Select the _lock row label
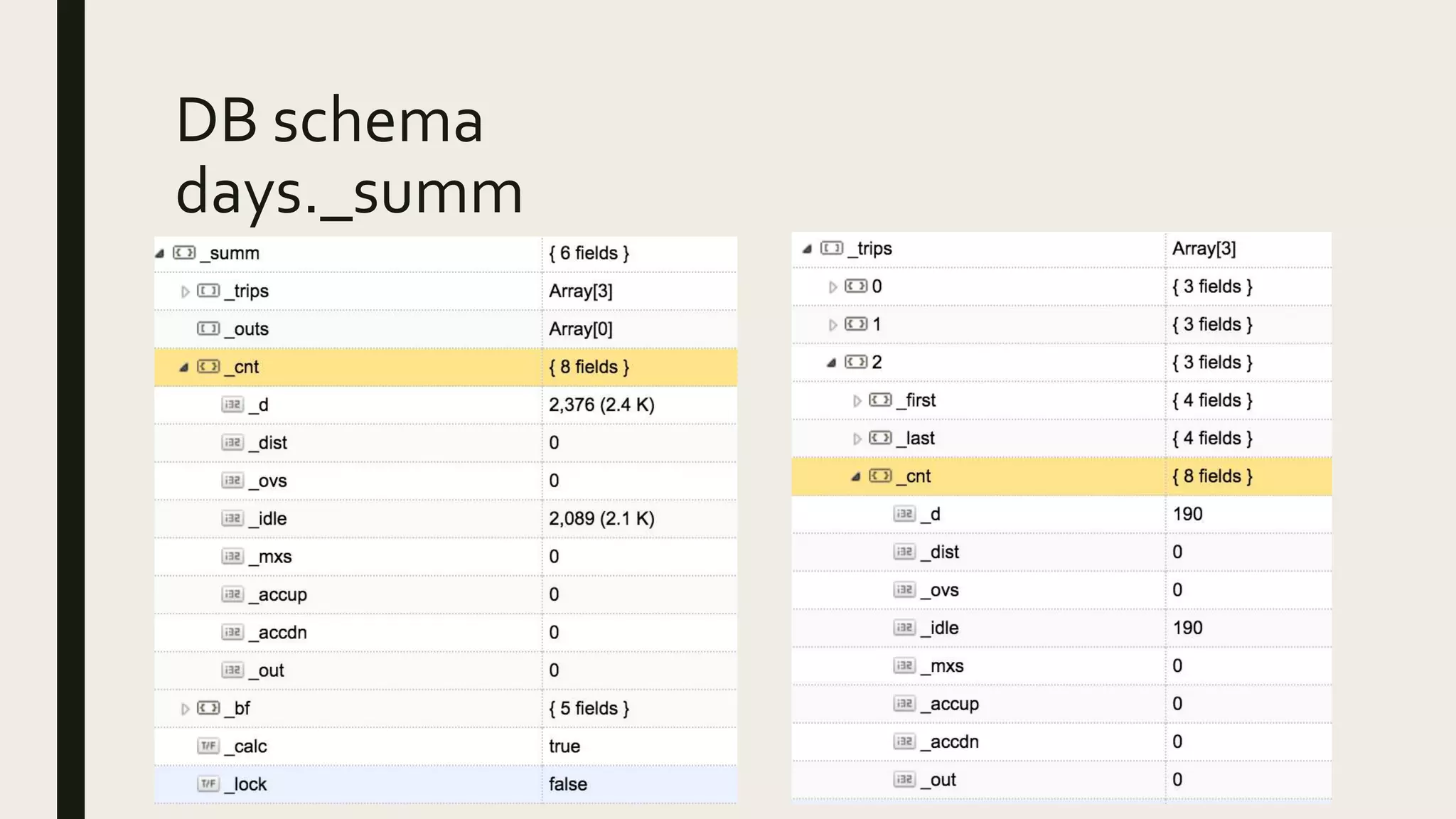 (246, 784)
